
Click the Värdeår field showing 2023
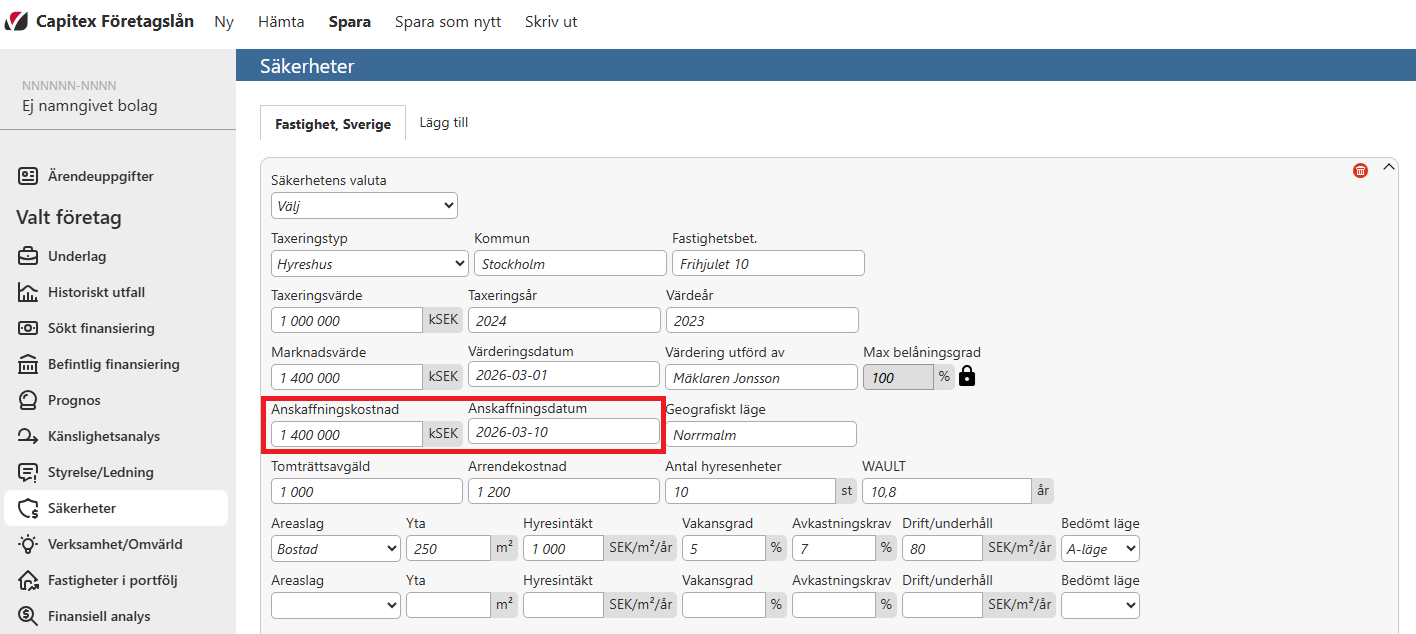762,320
